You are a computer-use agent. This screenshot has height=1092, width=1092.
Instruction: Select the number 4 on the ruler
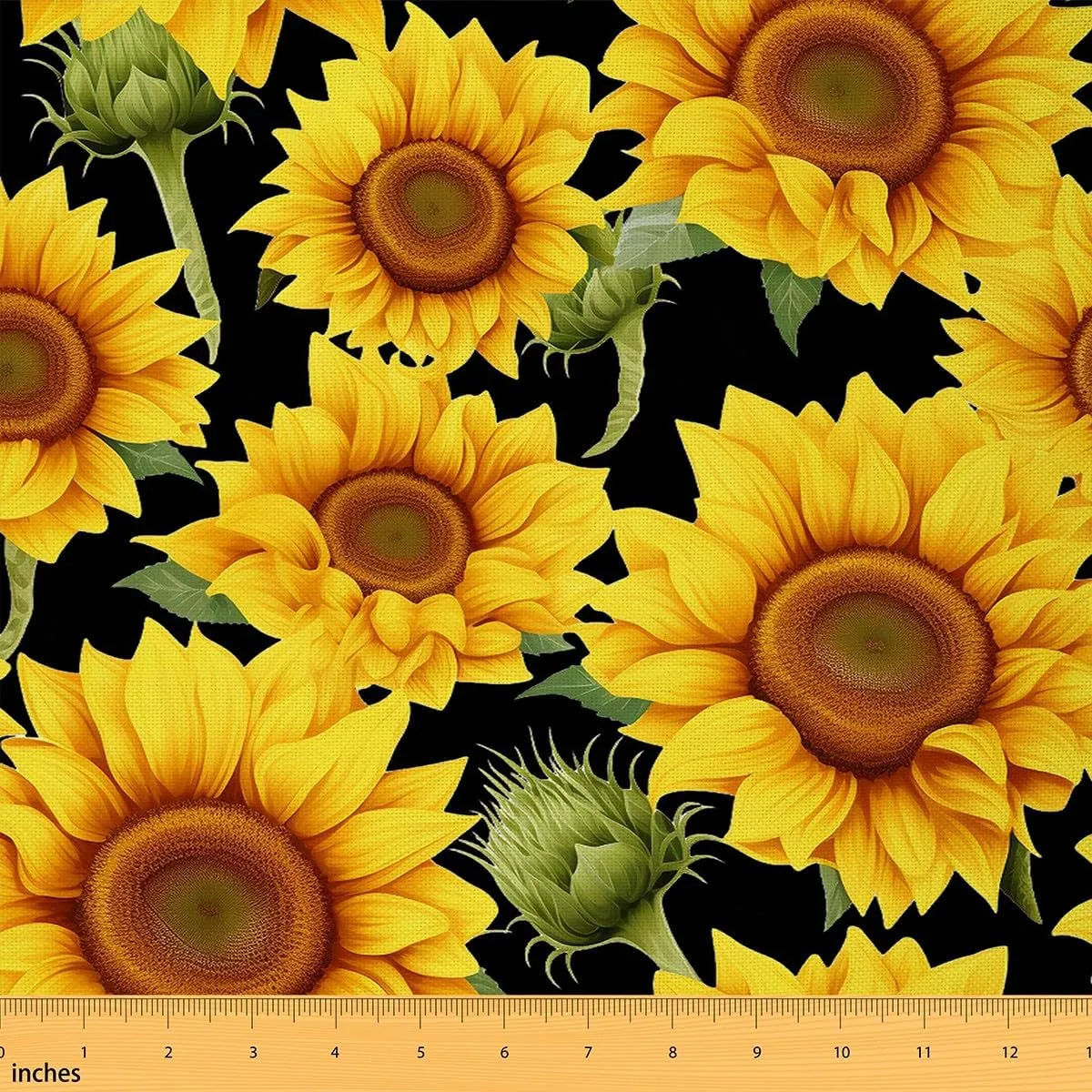point(336,1053)
